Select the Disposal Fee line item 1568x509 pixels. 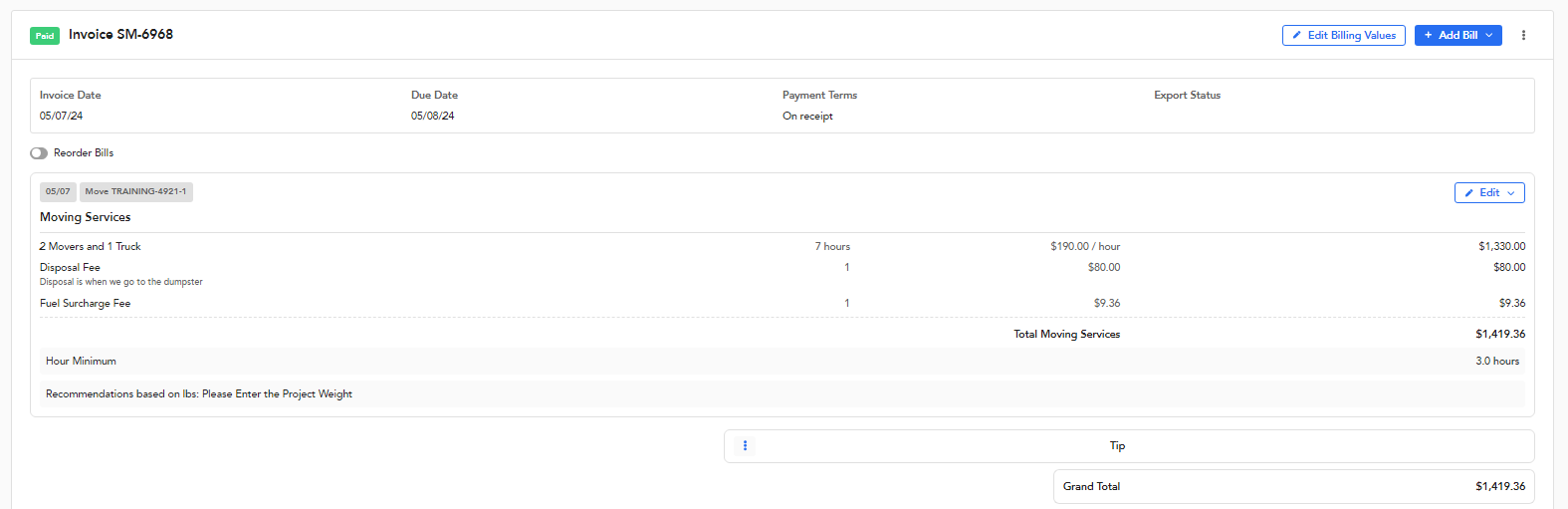point(783,274)
